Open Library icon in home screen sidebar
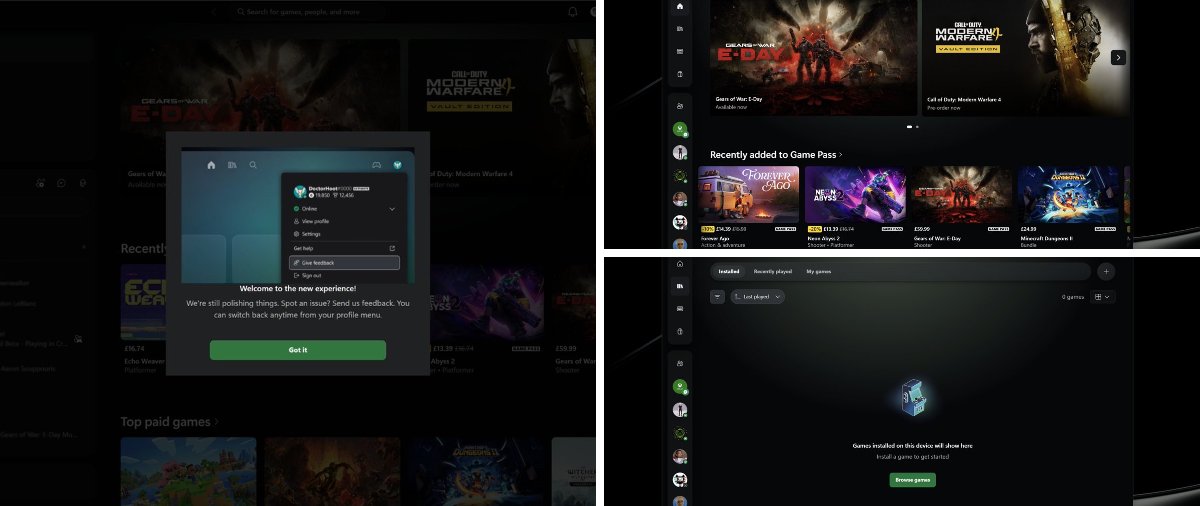The height and width of the screenshot is (506, 1200). (x=680, y=28)
